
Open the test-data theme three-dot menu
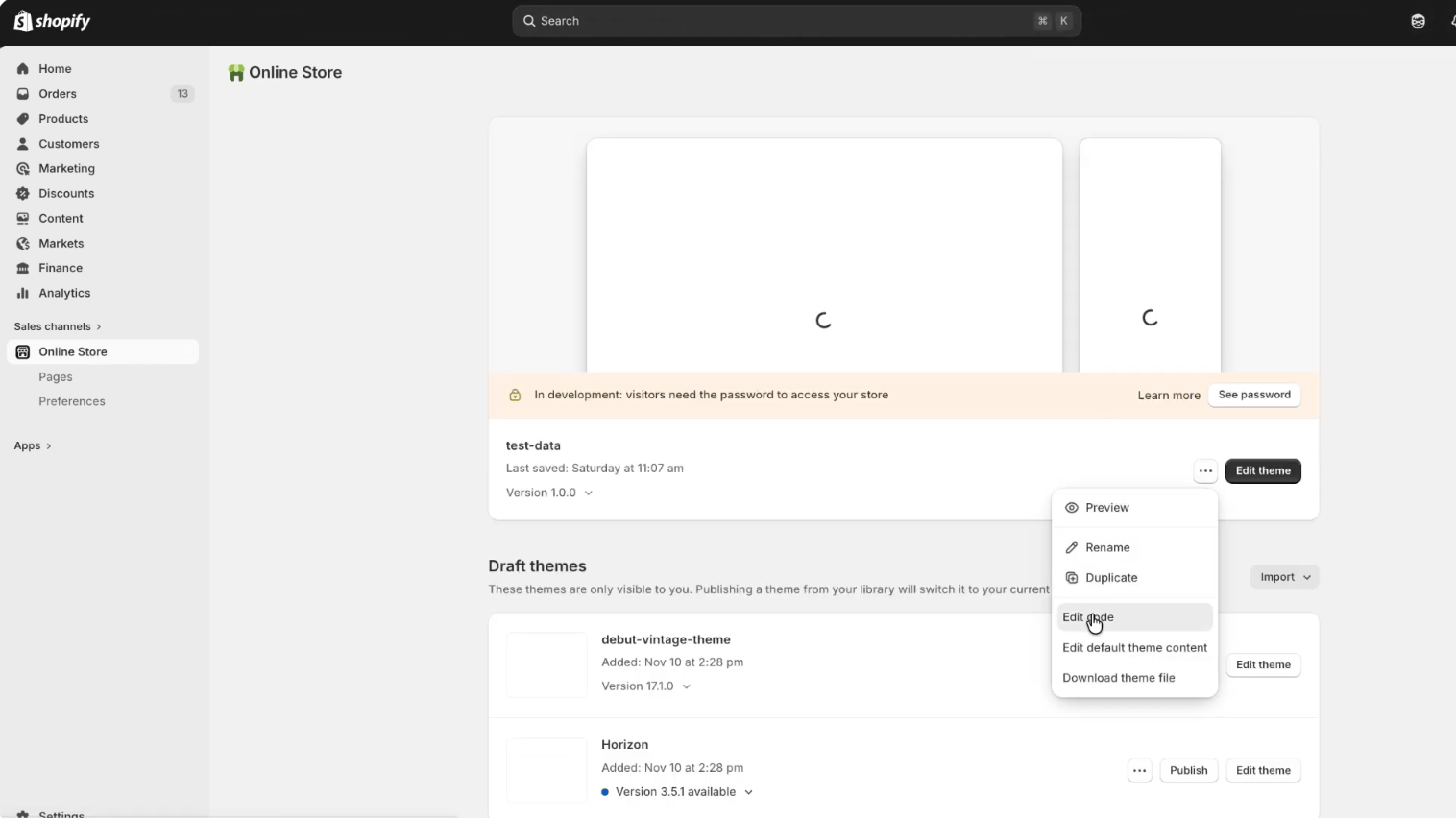pyautogui.click(x=1205, y=471)
